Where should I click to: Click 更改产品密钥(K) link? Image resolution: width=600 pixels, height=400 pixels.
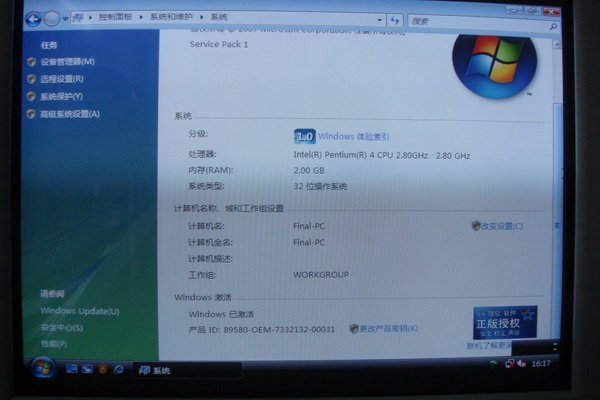[389, 328]
